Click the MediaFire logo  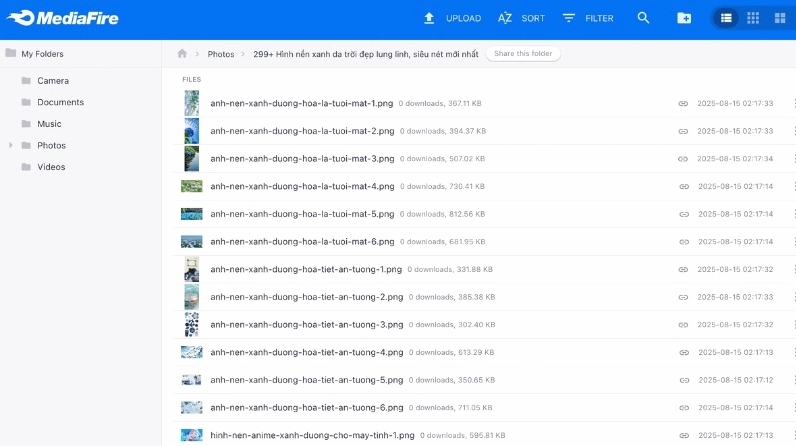62,18
